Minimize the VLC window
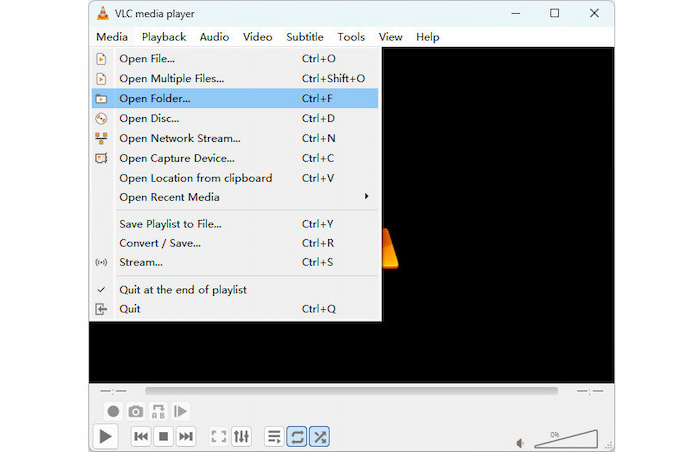The height and width of the screenshot is (452, 700). click(516, 13)
